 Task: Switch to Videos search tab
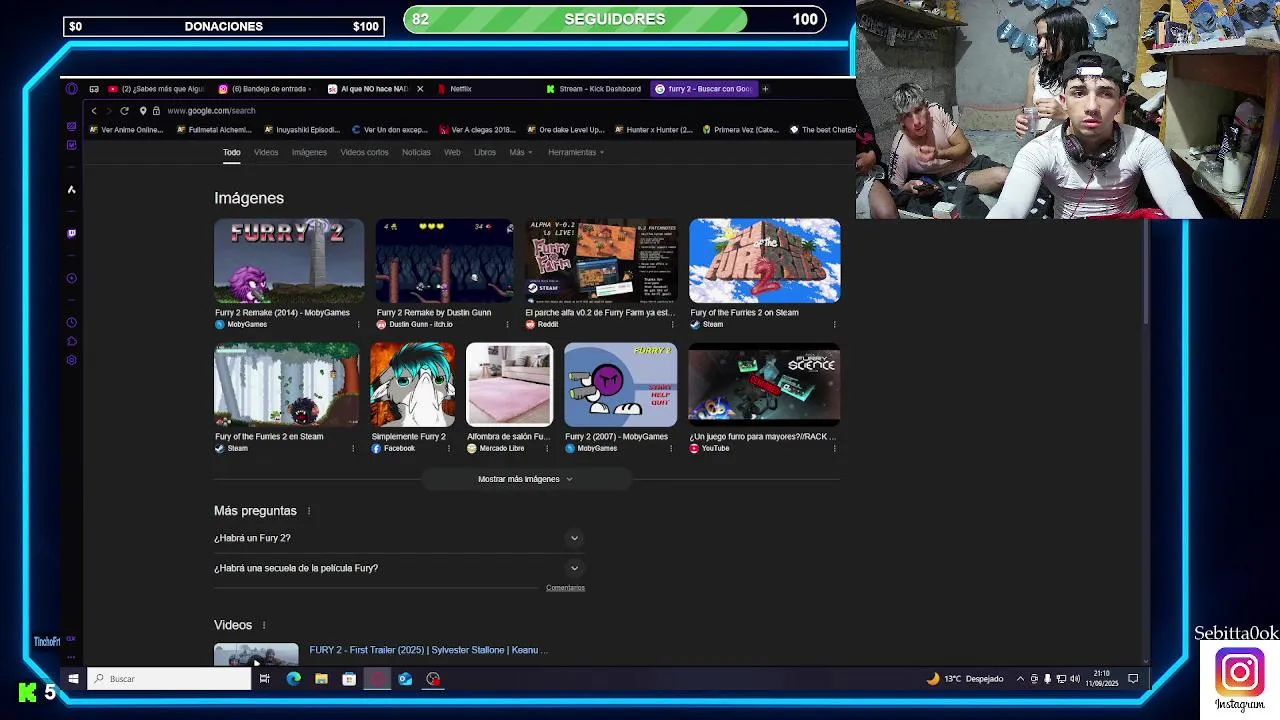click(266, 152)
